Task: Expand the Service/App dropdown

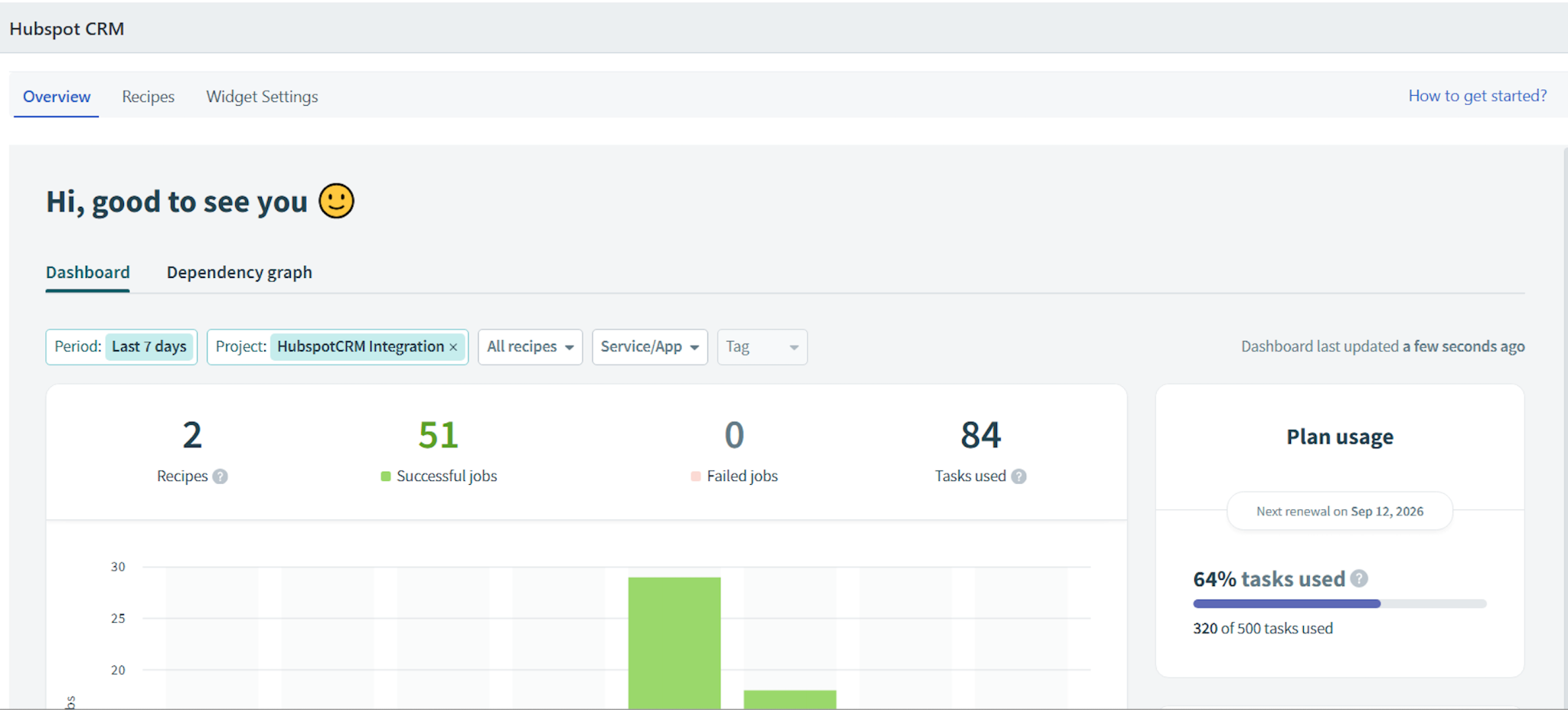Action: [649, 347]
